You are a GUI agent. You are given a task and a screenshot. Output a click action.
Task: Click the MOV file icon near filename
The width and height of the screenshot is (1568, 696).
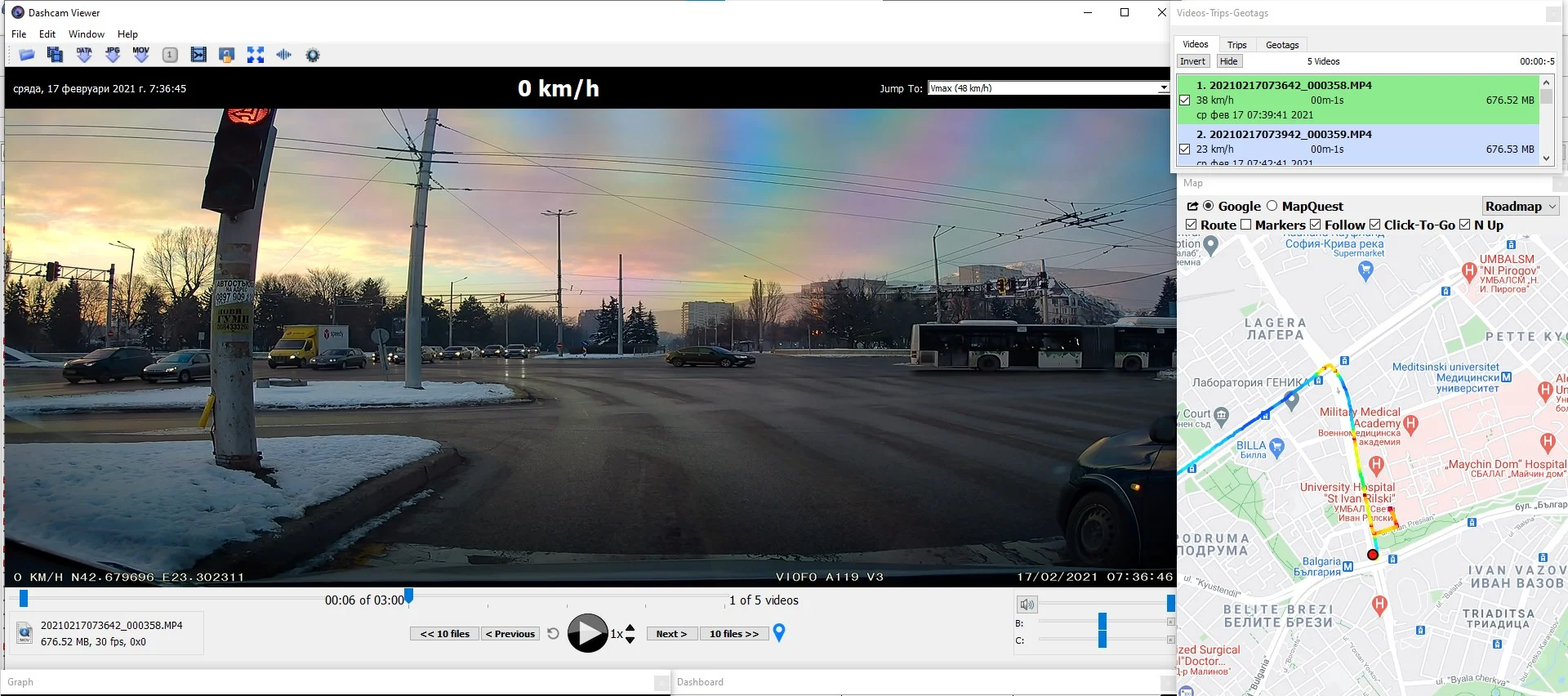pos(24,633)
